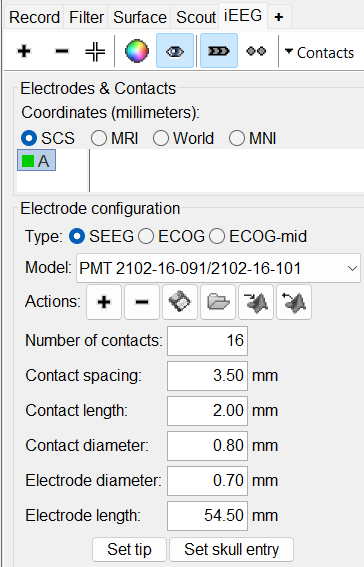Switch to the Filter tab
Viewport: 364px width, 567px height.
[x=86, y=17]
